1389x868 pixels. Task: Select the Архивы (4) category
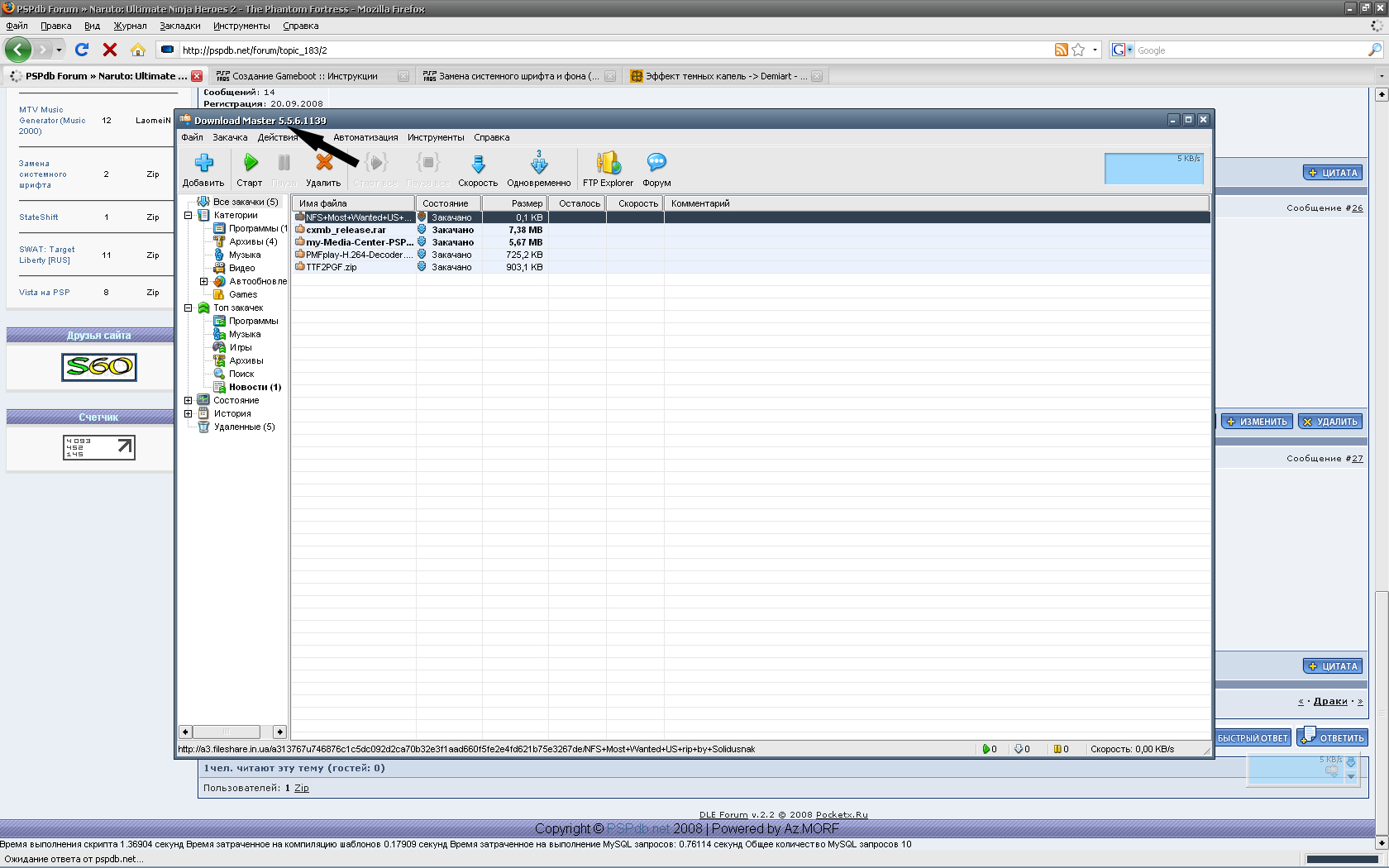click(253, 241)
